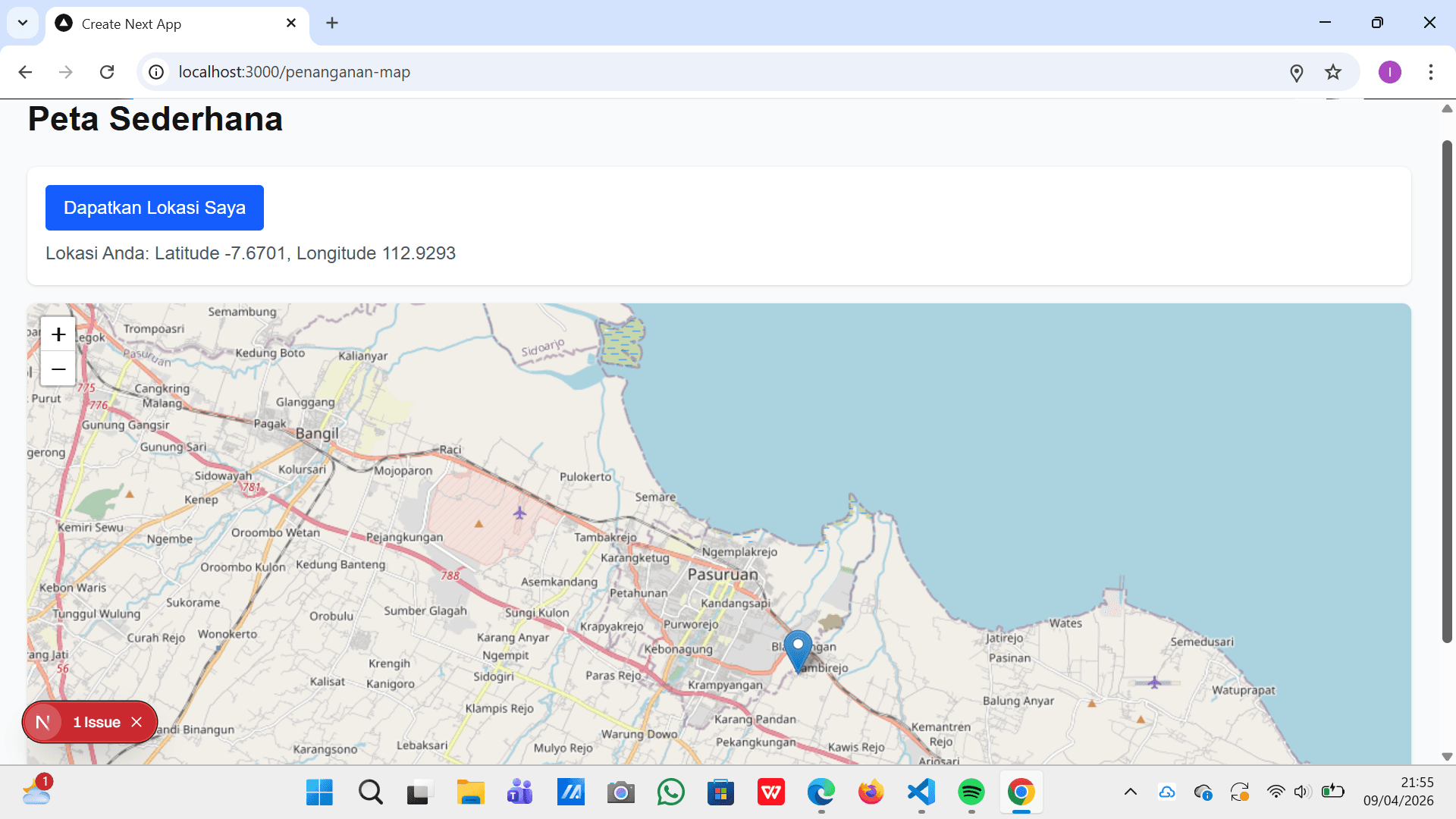Image resolution: width=1456 pixels, height=819 pixels.
Task: Show hidden system tray icons
Action: pos(1130,792)
